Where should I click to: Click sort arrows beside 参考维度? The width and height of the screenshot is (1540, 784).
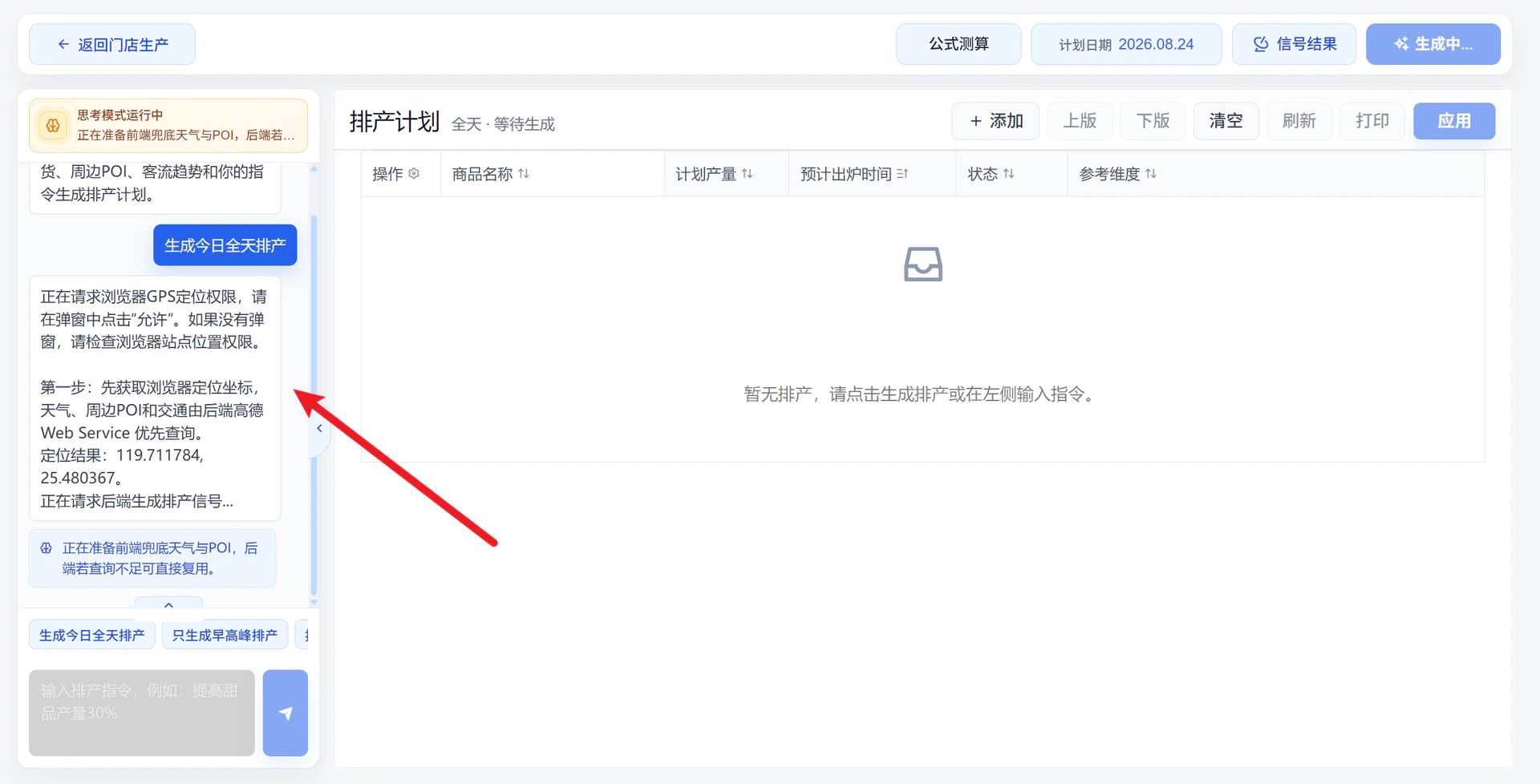pyautogui.click(x=1151, y=173)
